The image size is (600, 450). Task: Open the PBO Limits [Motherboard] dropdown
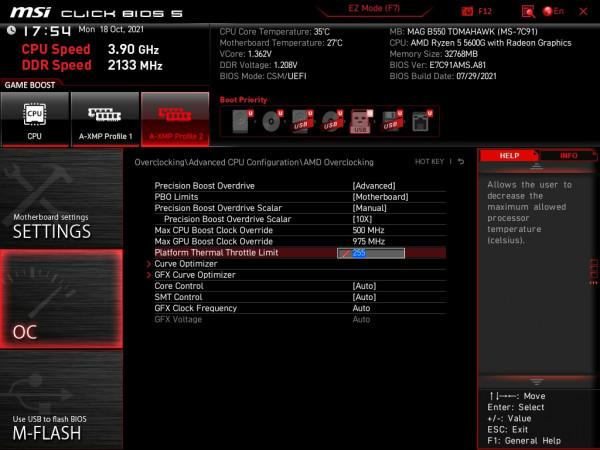[x=379, y=197]
